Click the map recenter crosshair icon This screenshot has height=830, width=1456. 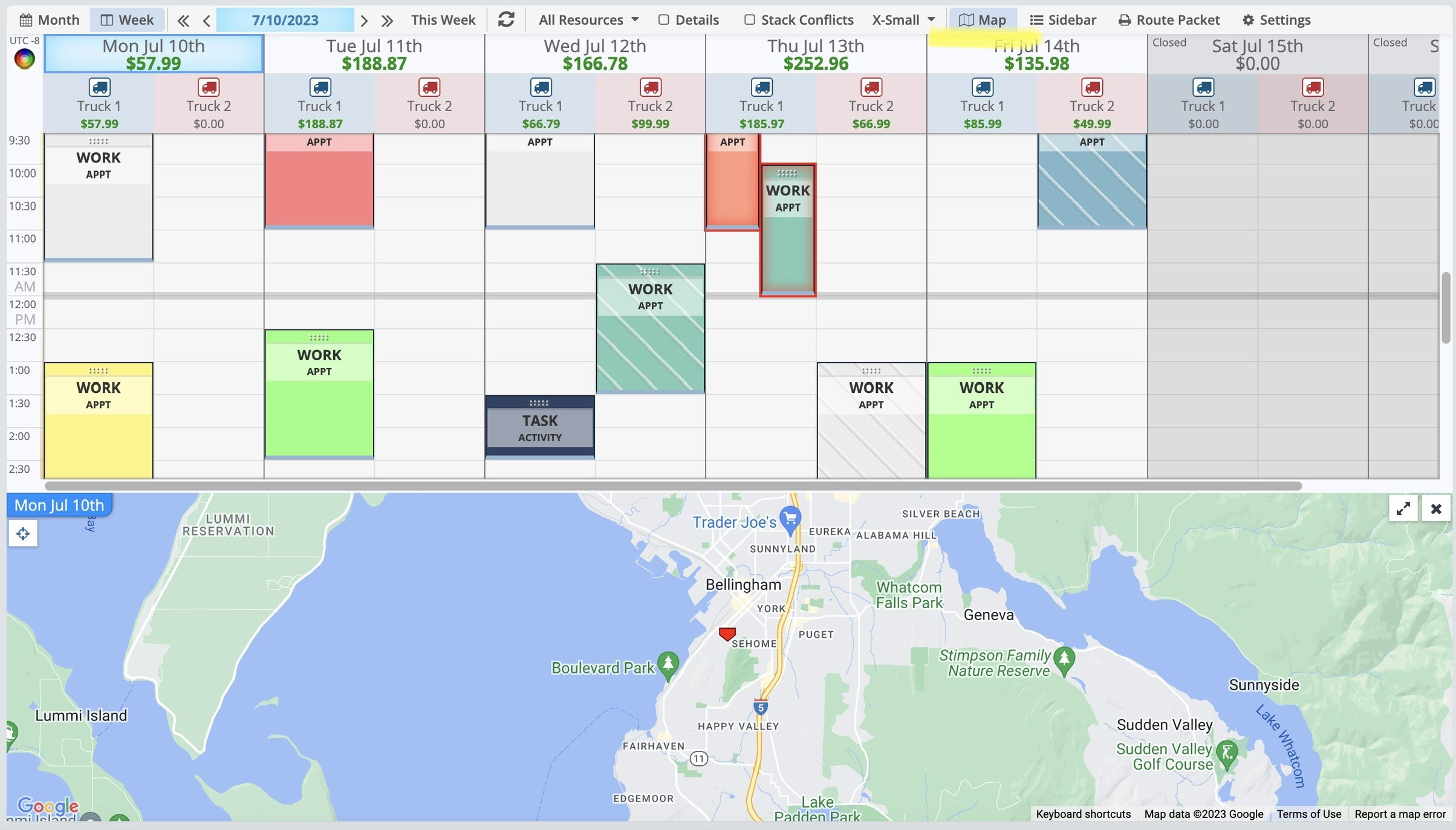click(x=23, y=534)
